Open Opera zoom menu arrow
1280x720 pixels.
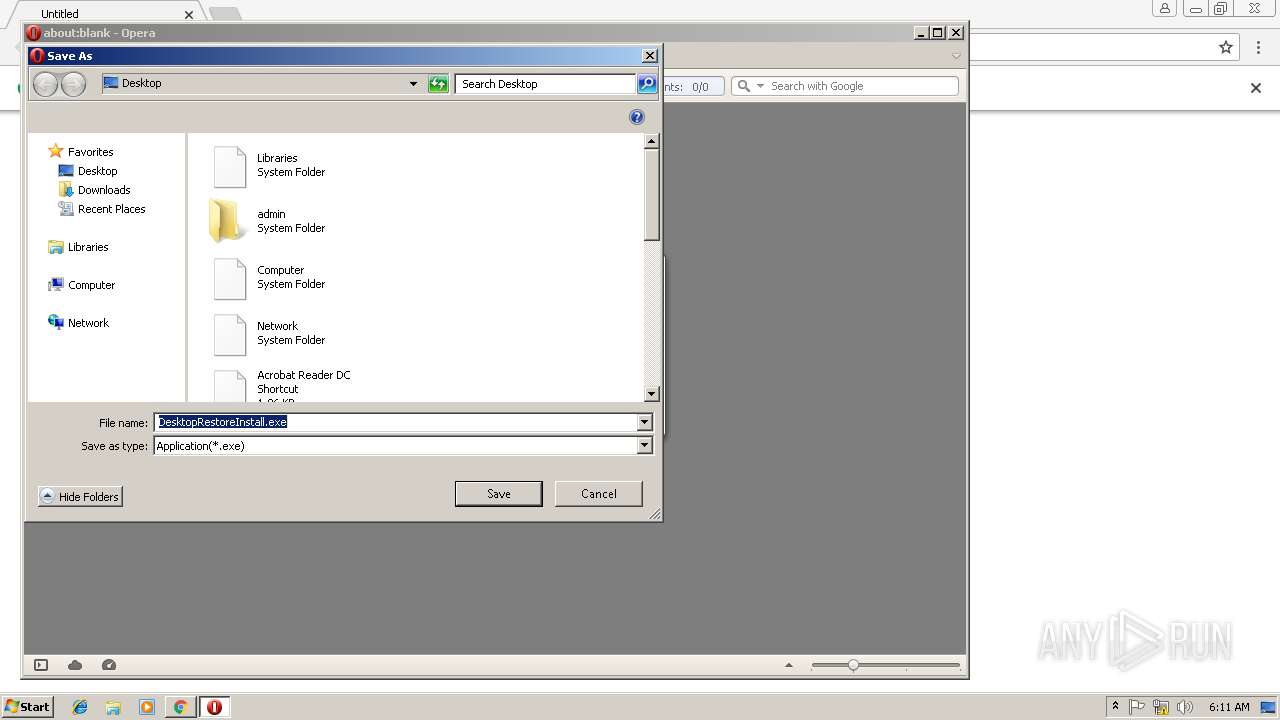(789, 665)
